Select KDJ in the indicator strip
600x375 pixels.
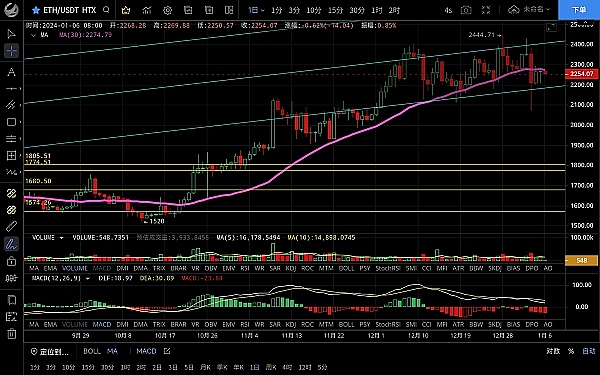291,268
